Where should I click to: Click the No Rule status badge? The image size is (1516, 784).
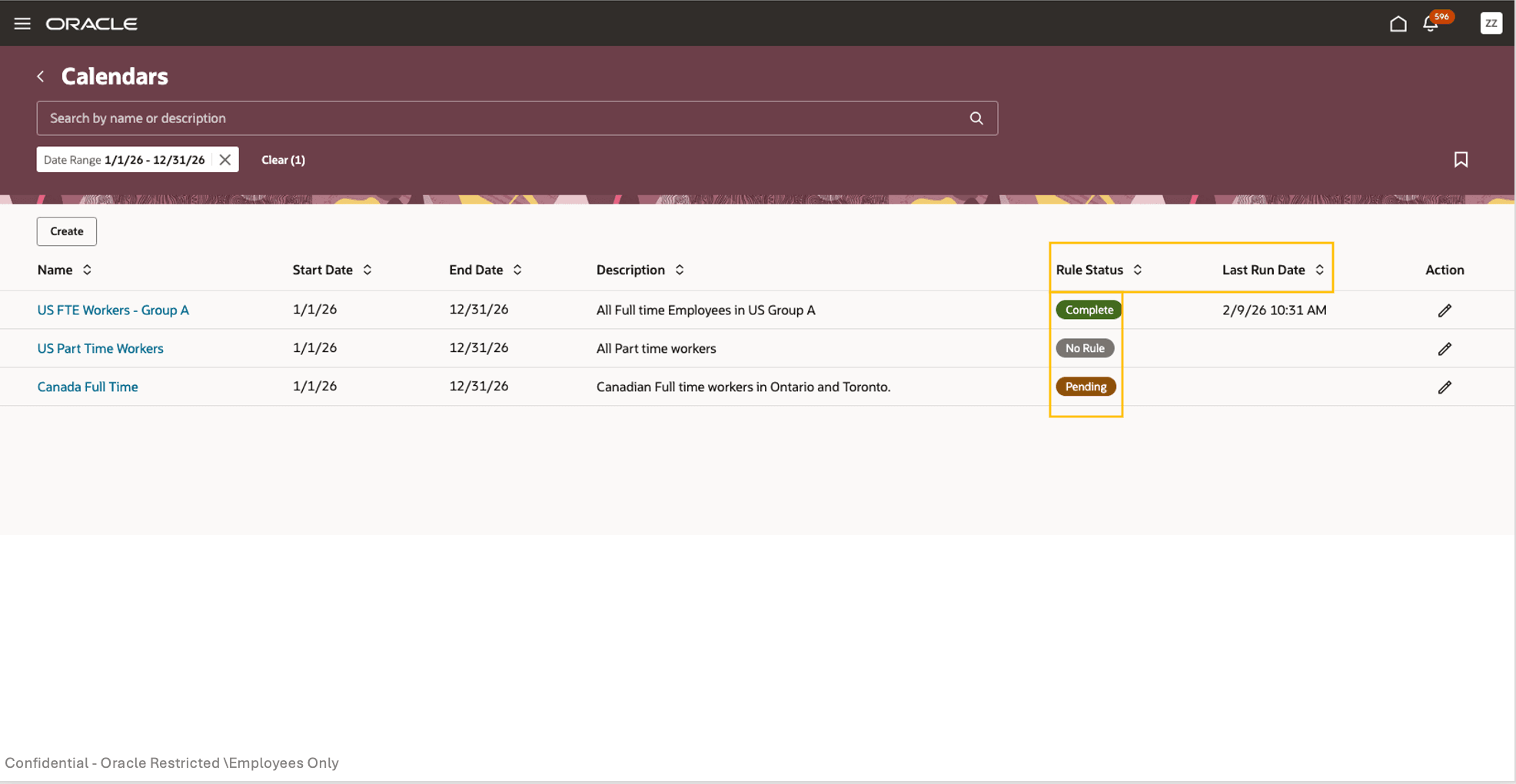[1085, 348]
